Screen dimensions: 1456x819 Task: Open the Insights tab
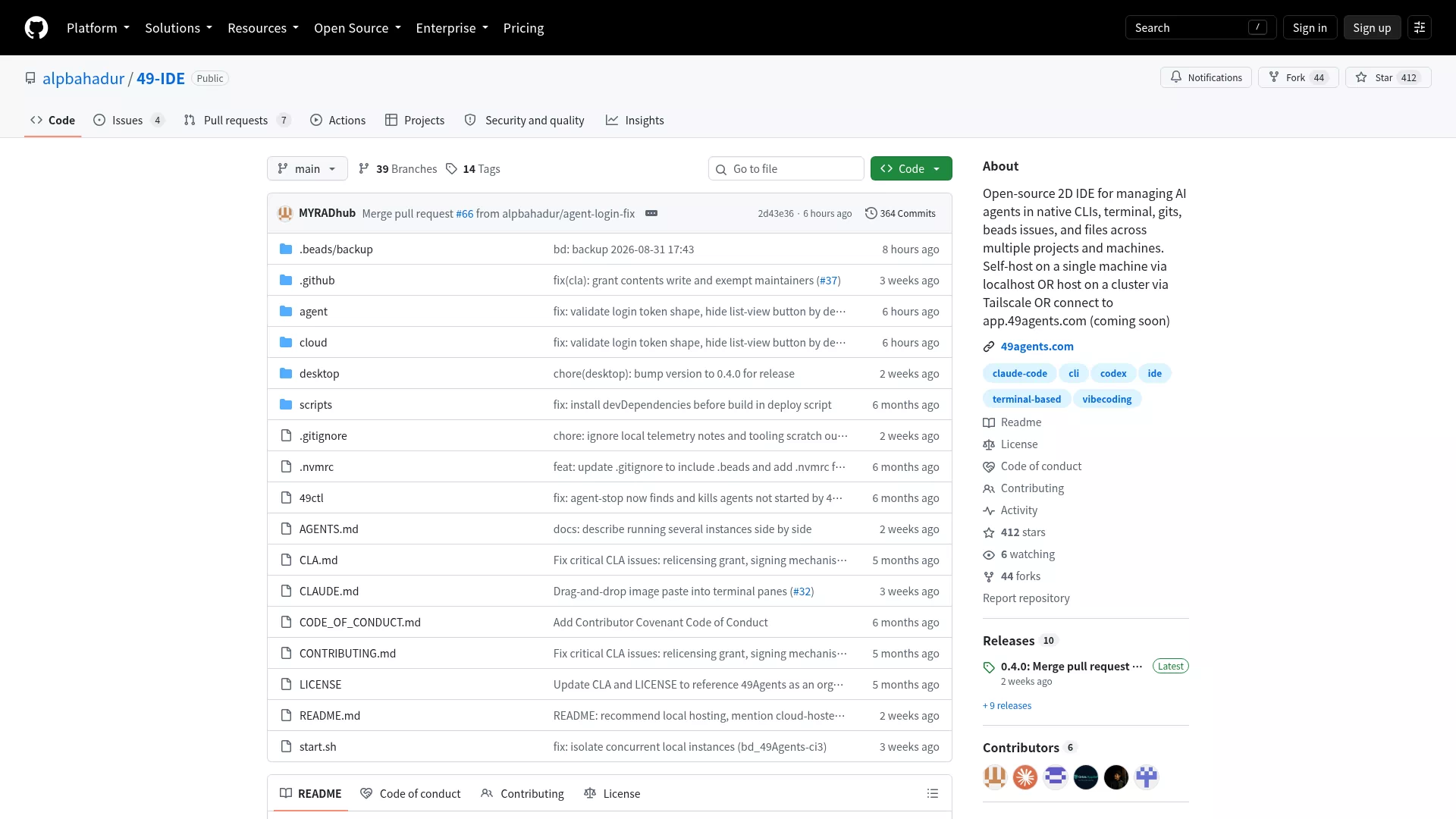(635, 121)
